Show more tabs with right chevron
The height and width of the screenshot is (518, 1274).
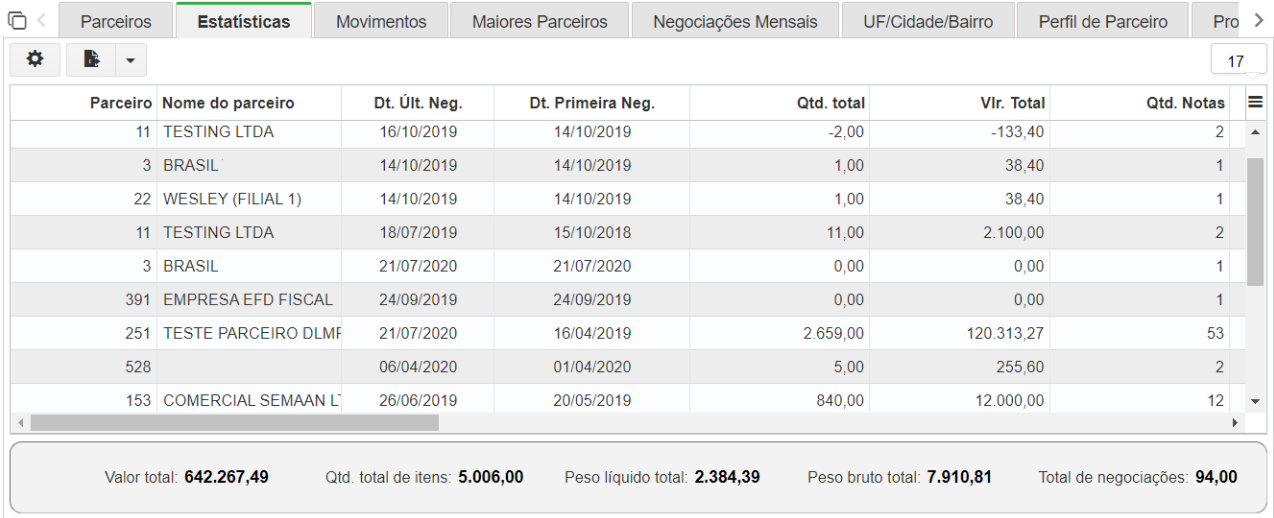(1258, 21)
